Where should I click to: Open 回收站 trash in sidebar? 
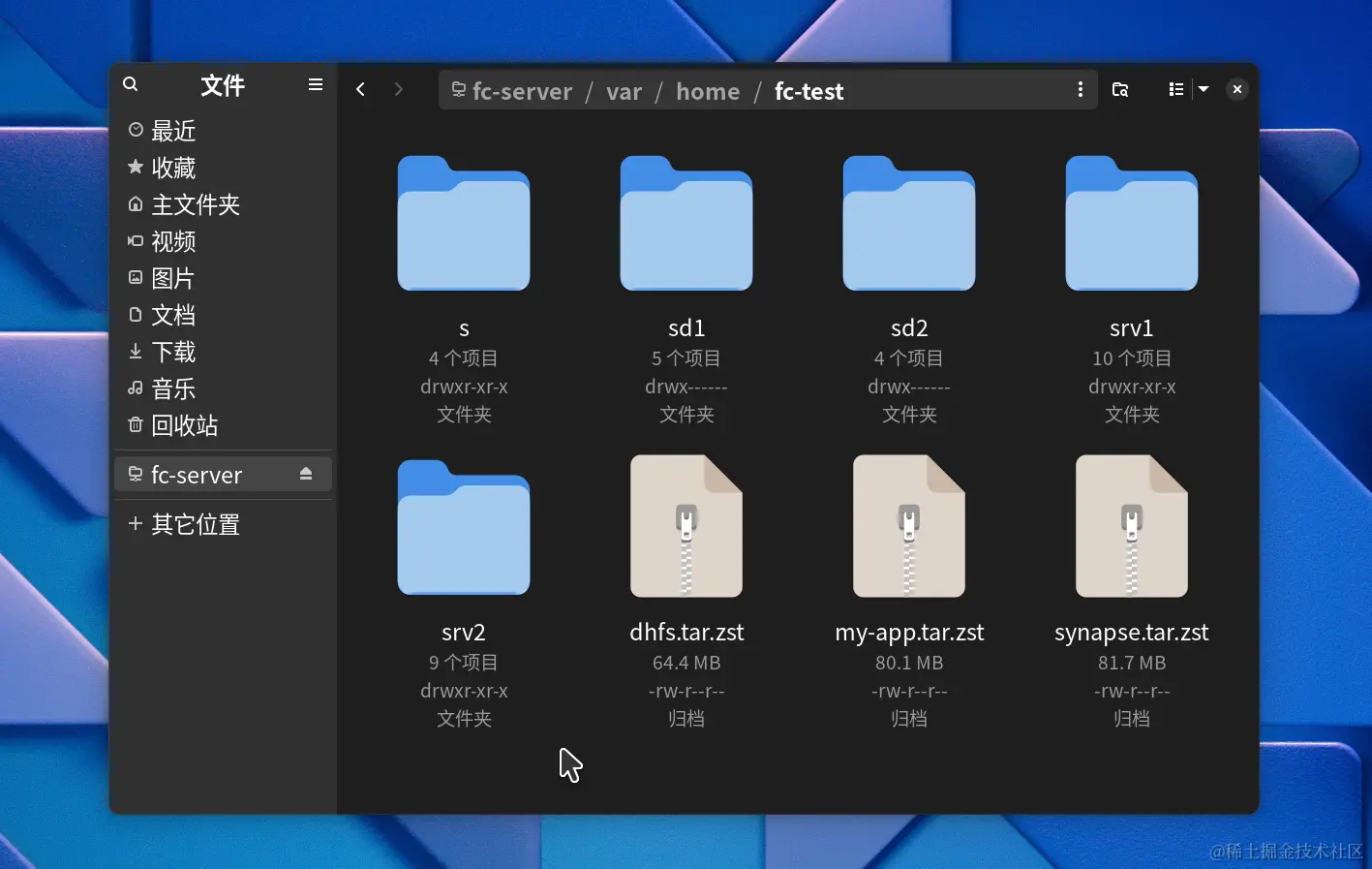click(223, 425)
